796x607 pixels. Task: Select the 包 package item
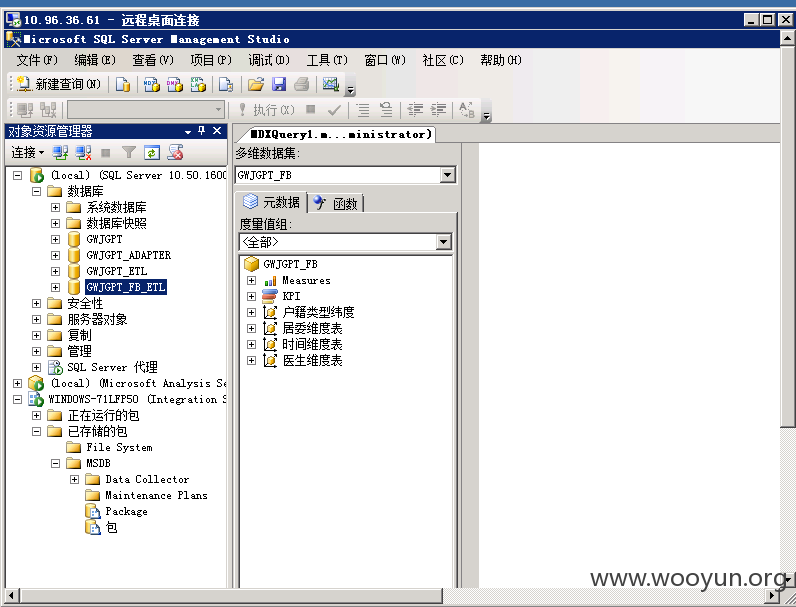111,528
